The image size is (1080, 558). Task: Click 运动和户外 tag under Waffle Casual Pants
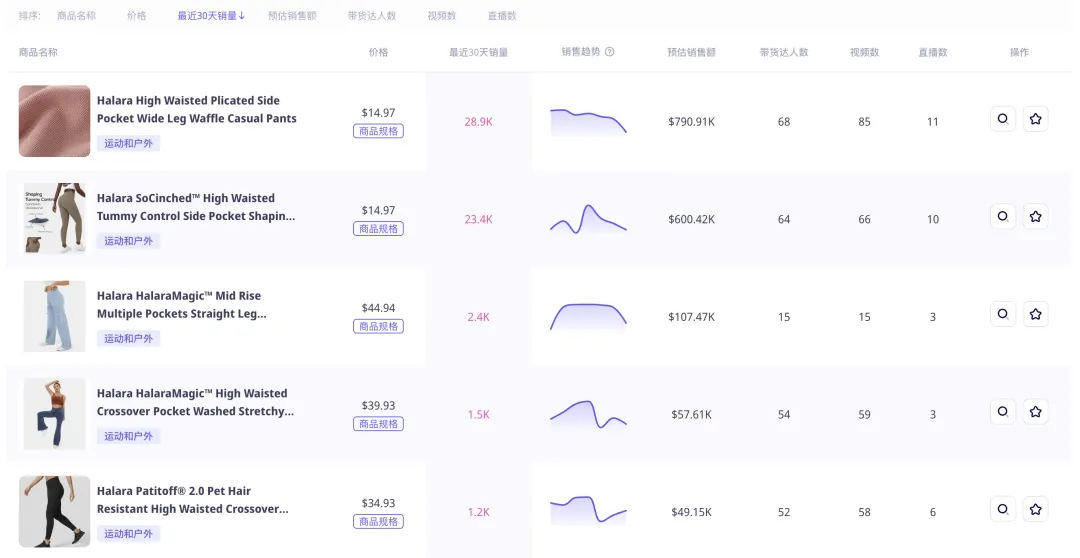click(128, 143)
